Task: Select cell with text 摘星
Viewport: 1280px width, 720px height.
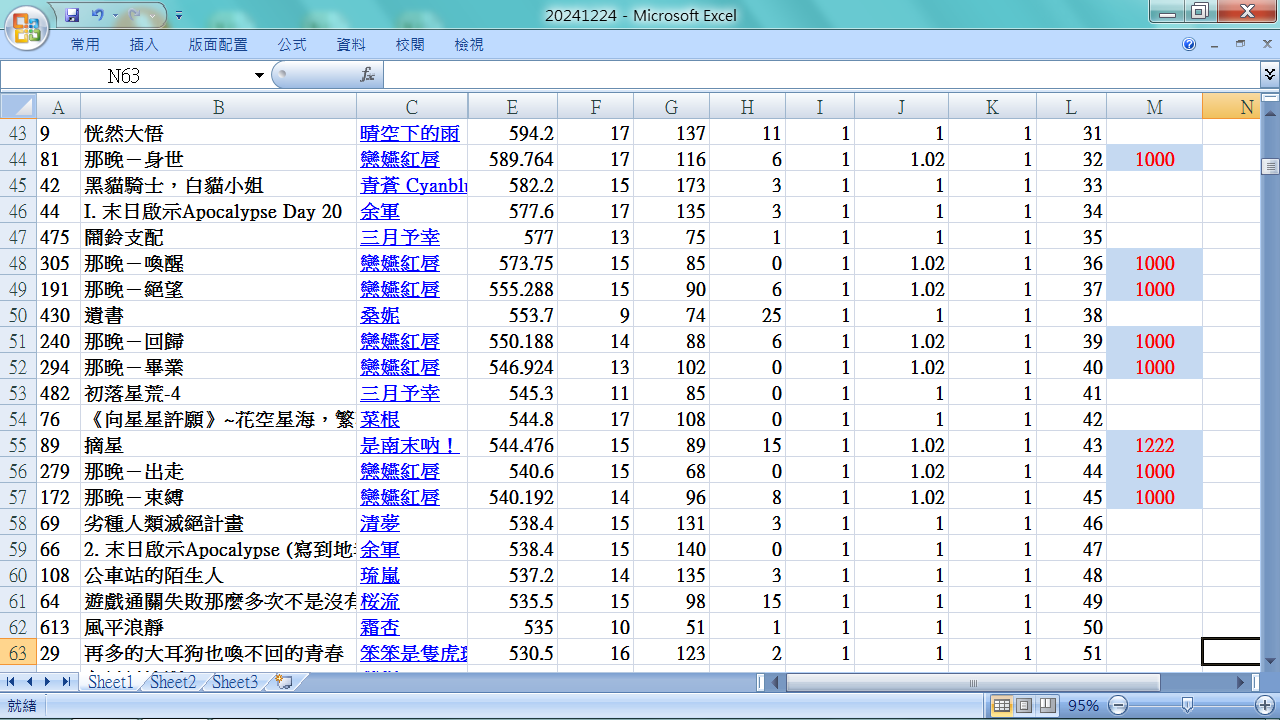Action: point(218,445)
